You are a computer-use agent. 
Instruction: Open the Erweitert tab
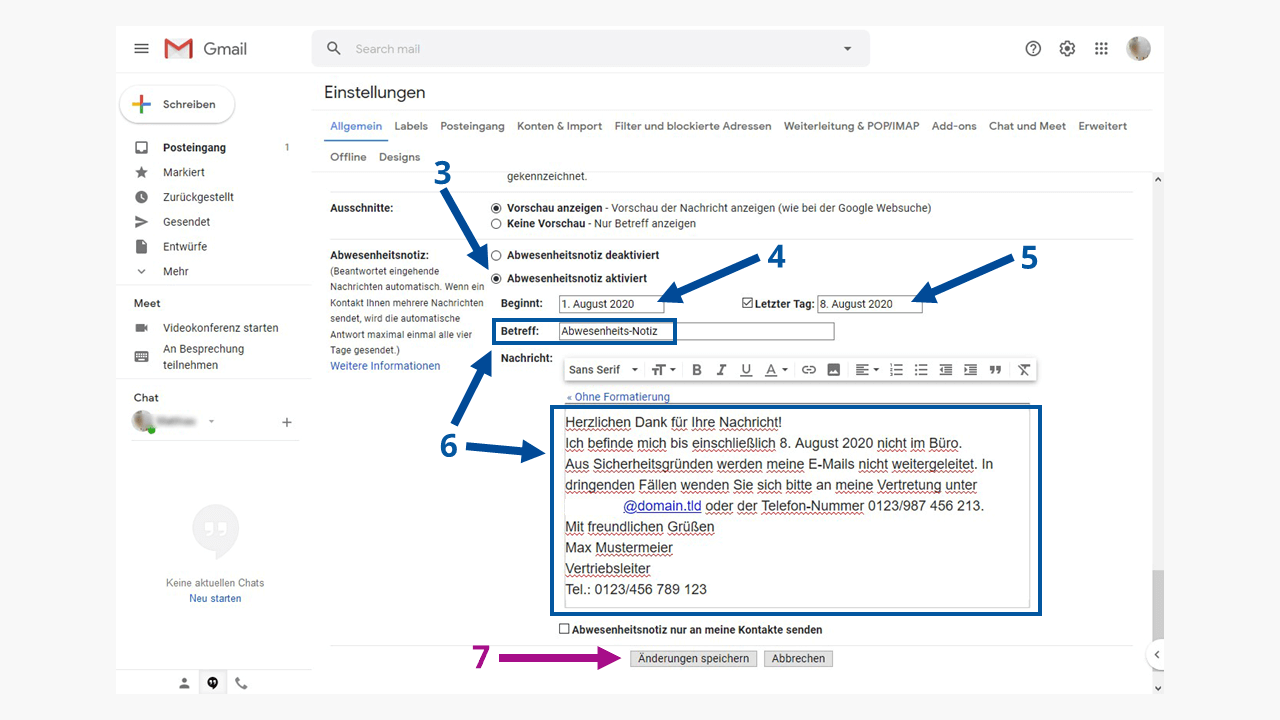(1103, 127)
